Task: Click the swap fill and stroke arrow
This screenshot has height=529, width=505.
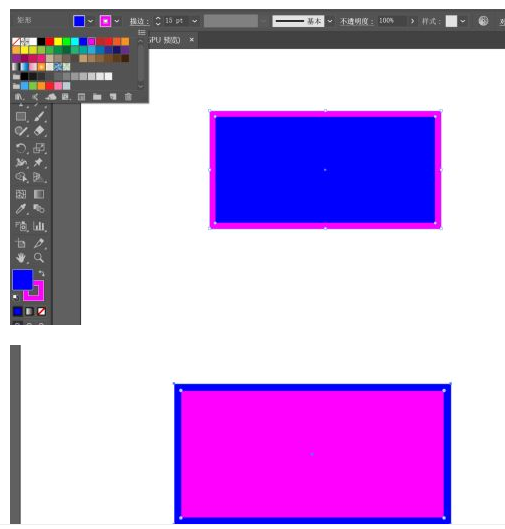Action: 41,273
